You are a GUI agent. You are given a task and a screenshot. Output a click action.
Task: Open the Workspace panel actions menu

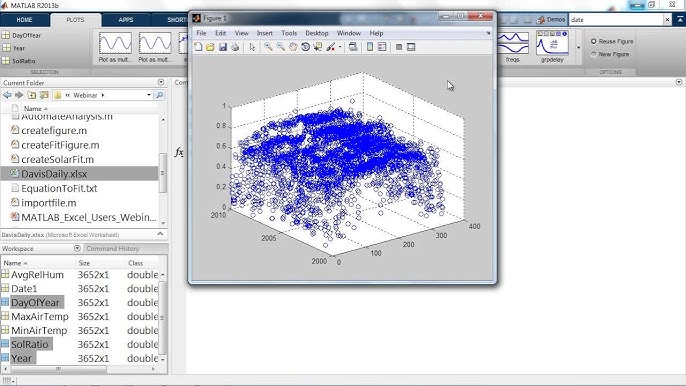click(x=77, y=248)
